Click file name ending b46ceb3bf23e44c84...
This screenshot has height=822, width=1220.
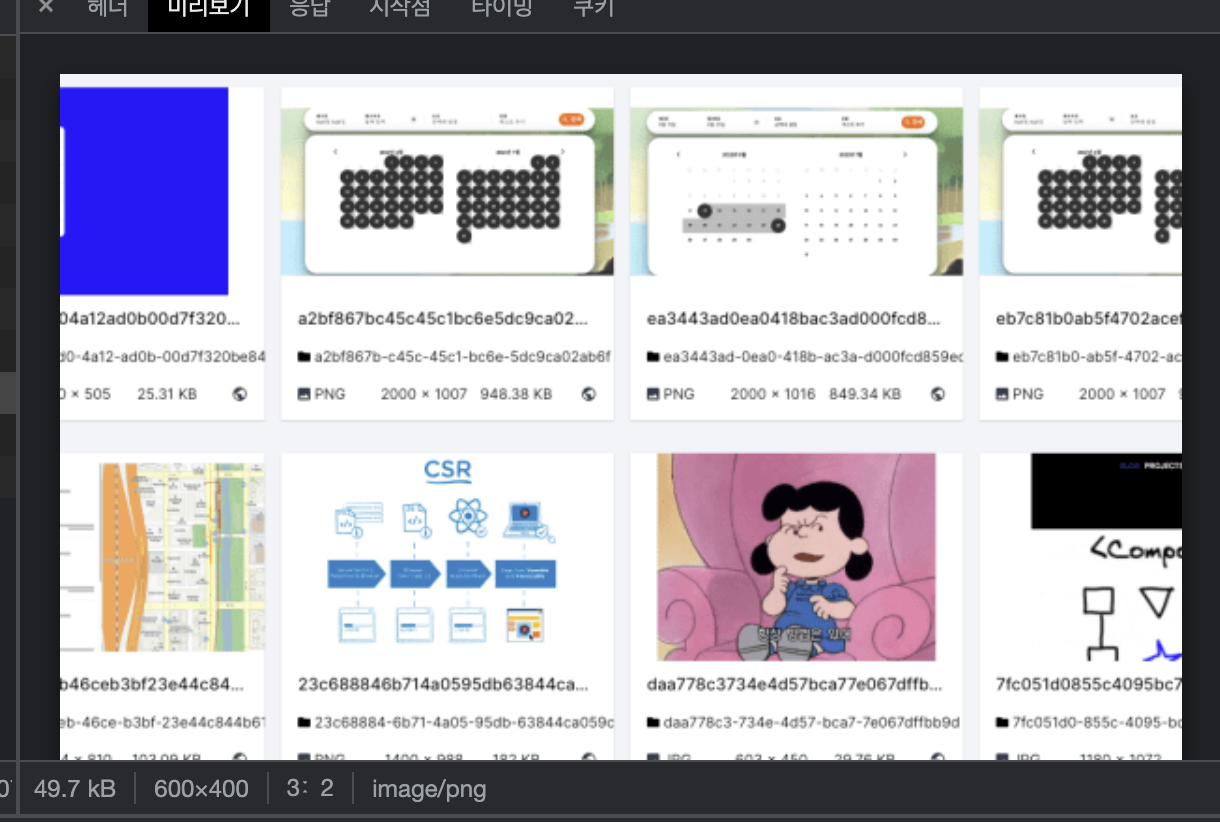pyautogui.click(x=151, y=685)
